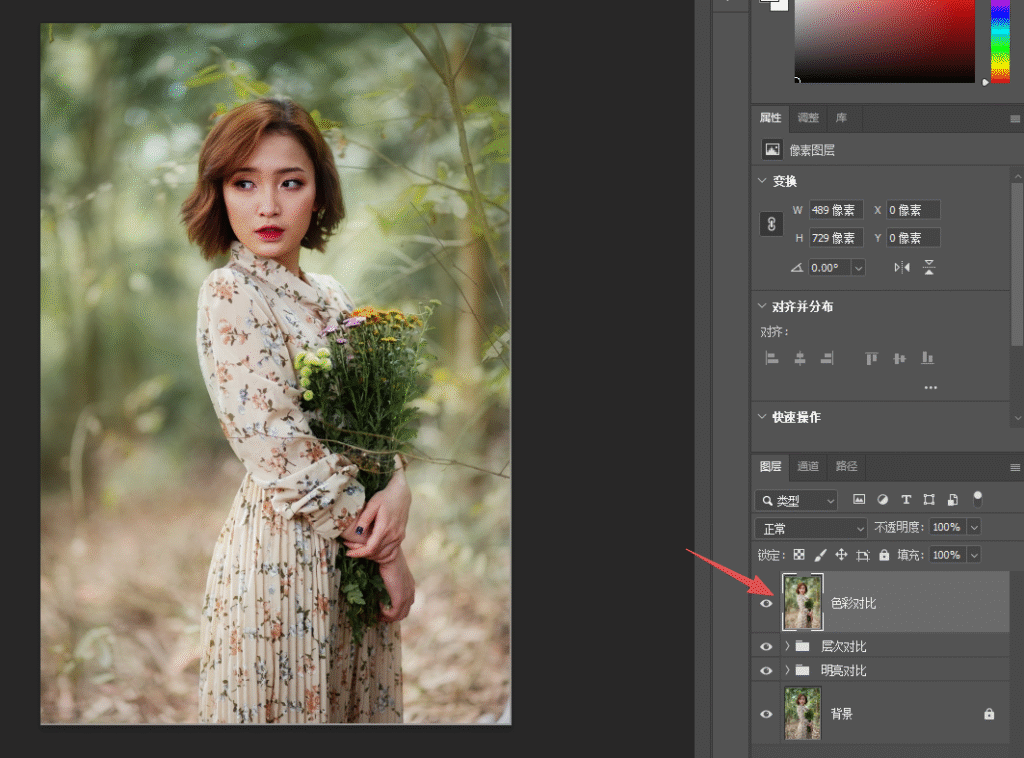Filter layers by text layer type
Screen dimensions: 1024x758
[906, 499]
